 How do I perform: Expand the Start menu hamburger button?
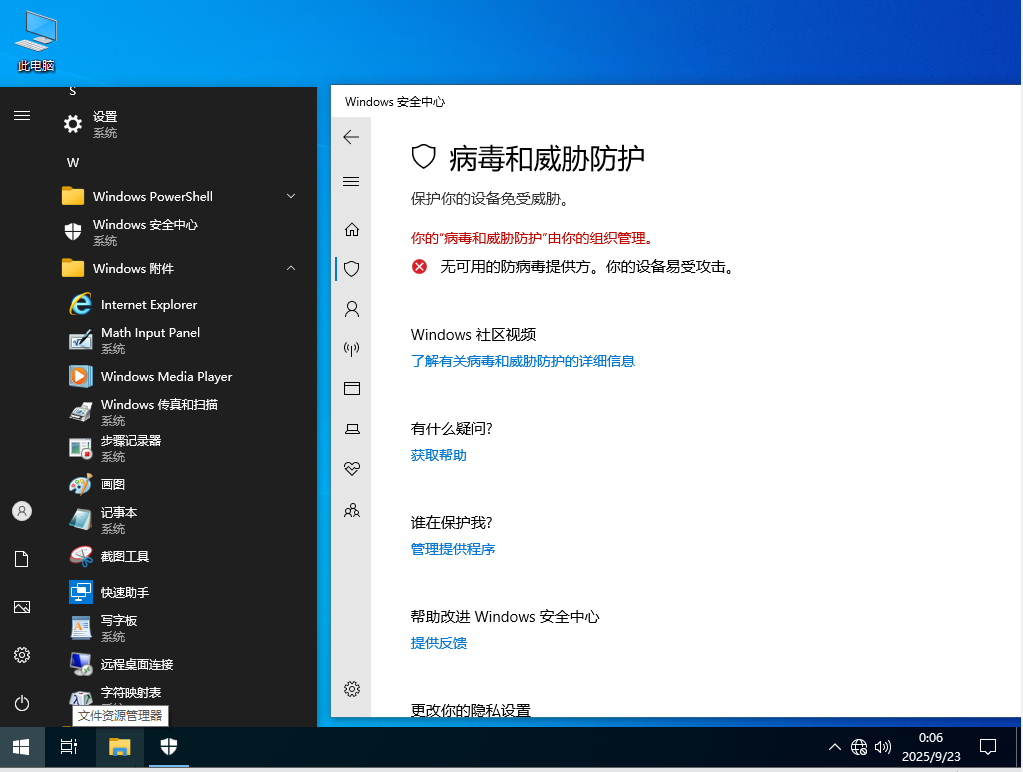click(22, 116)
